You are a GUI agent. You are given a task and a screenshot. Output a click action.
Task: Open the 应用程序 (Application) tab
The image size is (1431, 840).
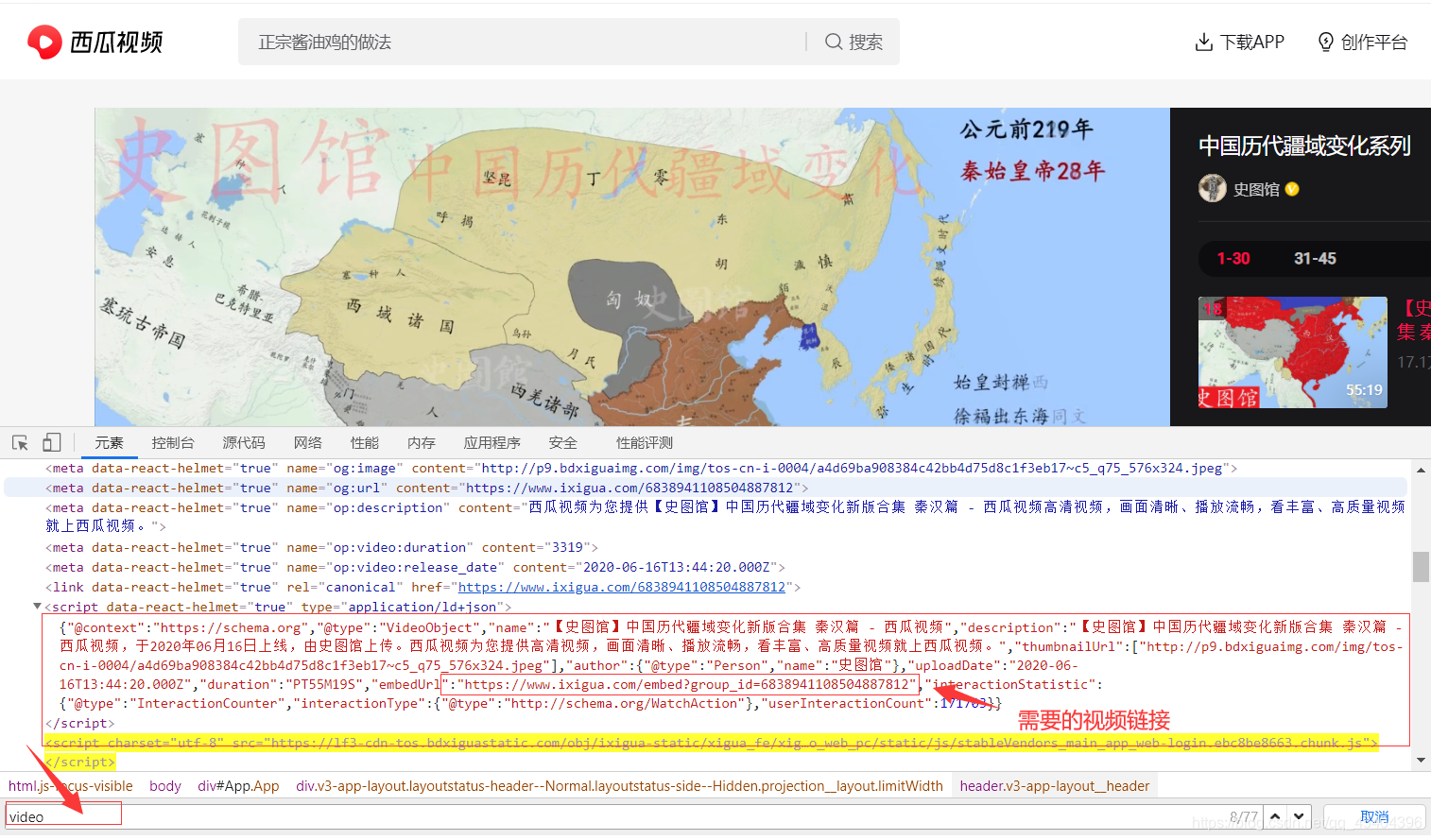(x=491, y=442)
